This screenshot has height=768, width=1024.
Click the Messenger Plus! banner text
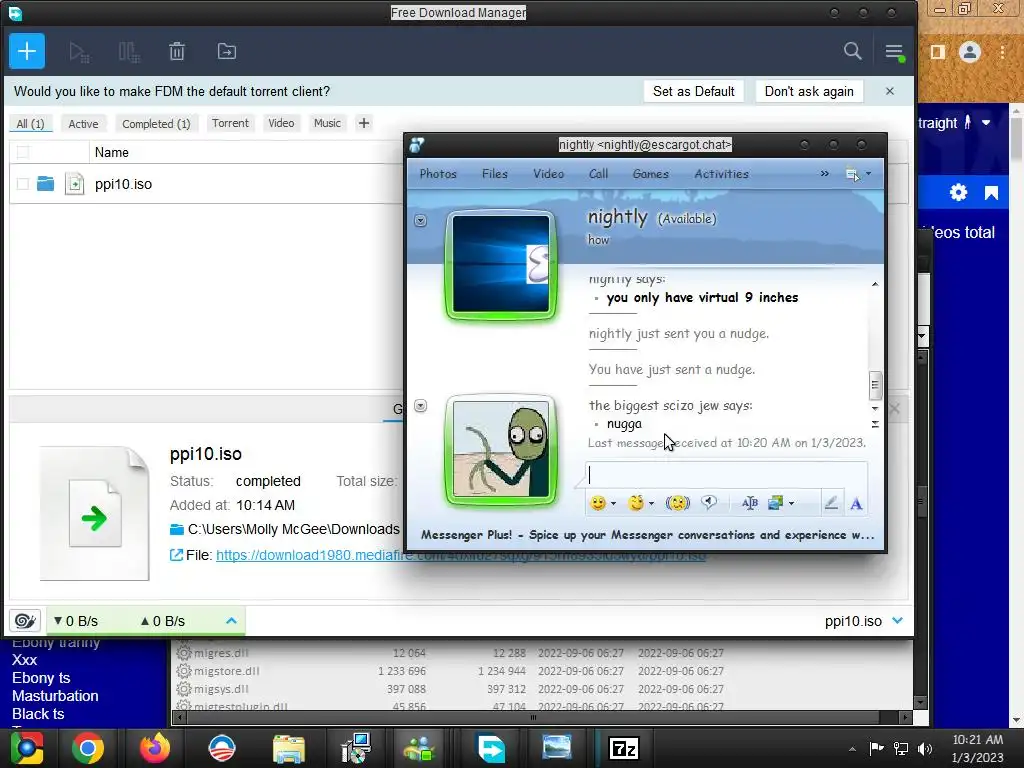(x=647, y=535)
